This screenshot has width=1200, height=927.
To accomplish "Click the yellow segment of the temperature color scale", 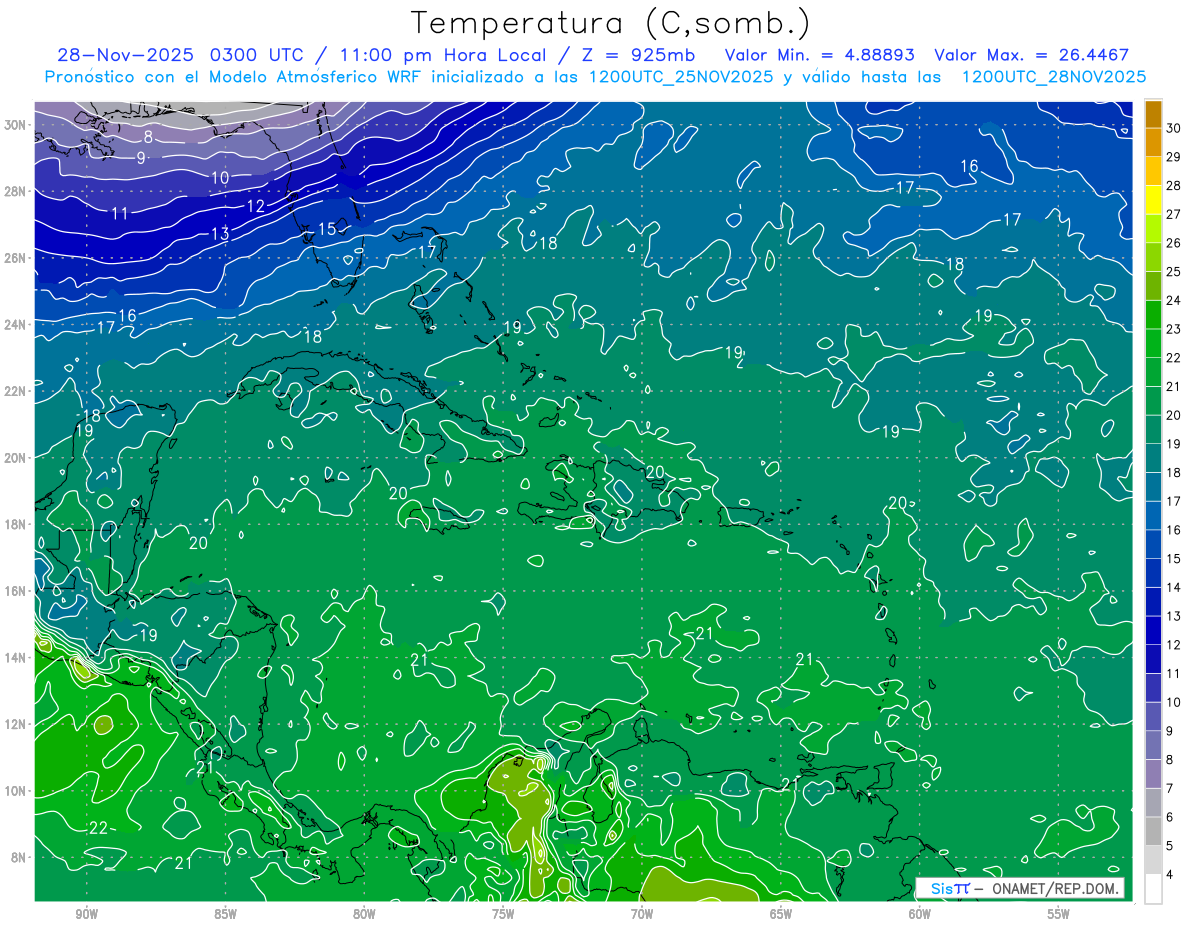I will click(1153, 201).
